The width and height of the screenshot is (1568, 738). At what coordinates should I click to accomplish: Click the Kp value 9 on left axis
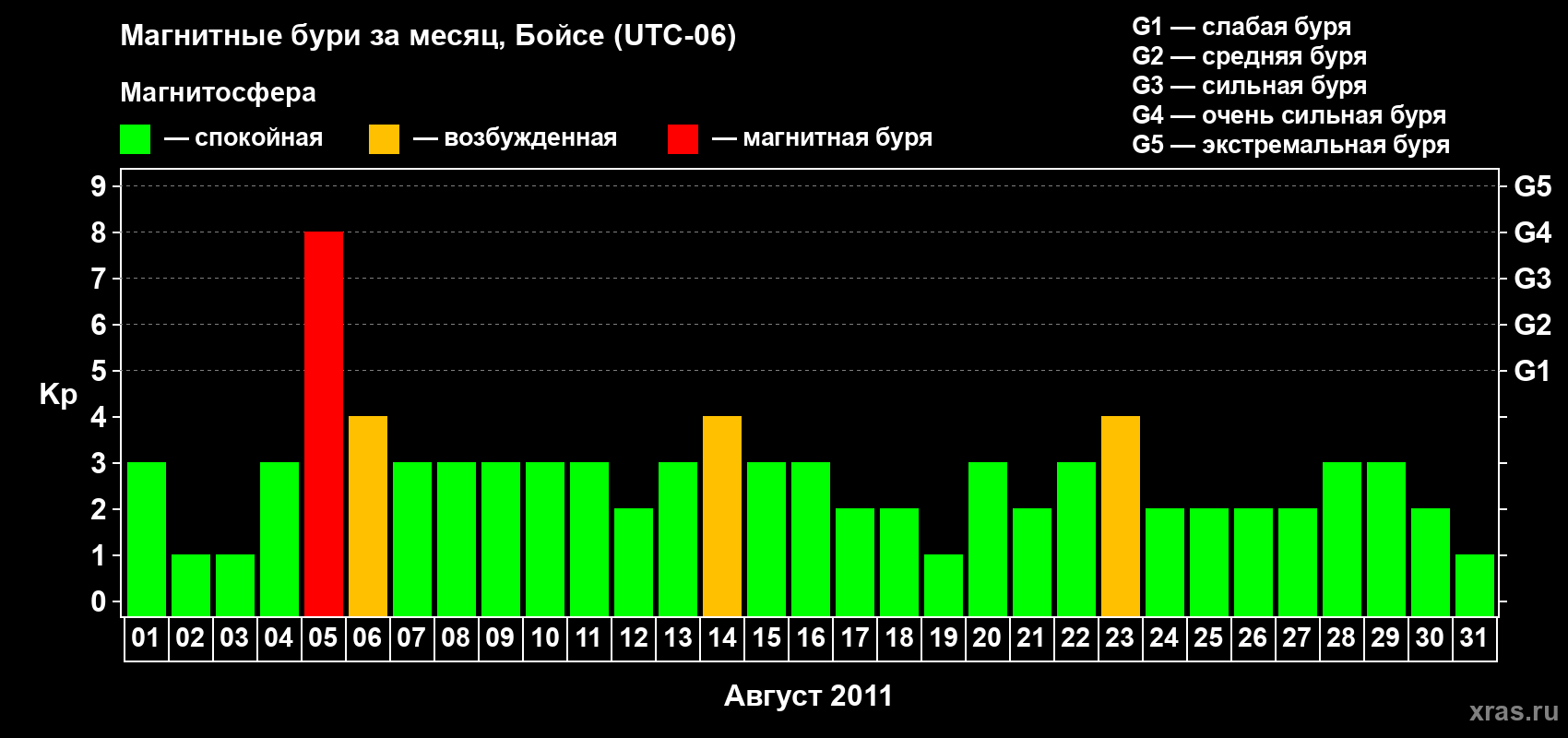click(99, 186)
